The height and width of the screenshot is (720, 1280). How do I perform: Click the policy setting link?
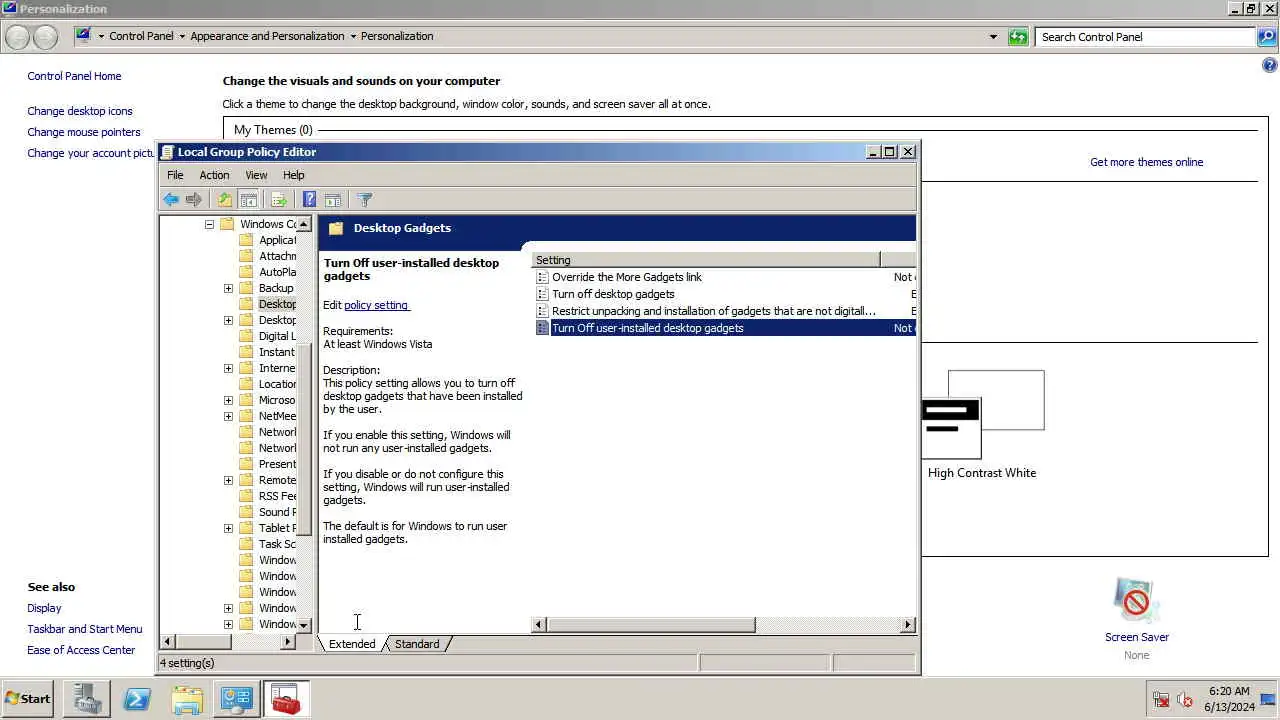376,305
